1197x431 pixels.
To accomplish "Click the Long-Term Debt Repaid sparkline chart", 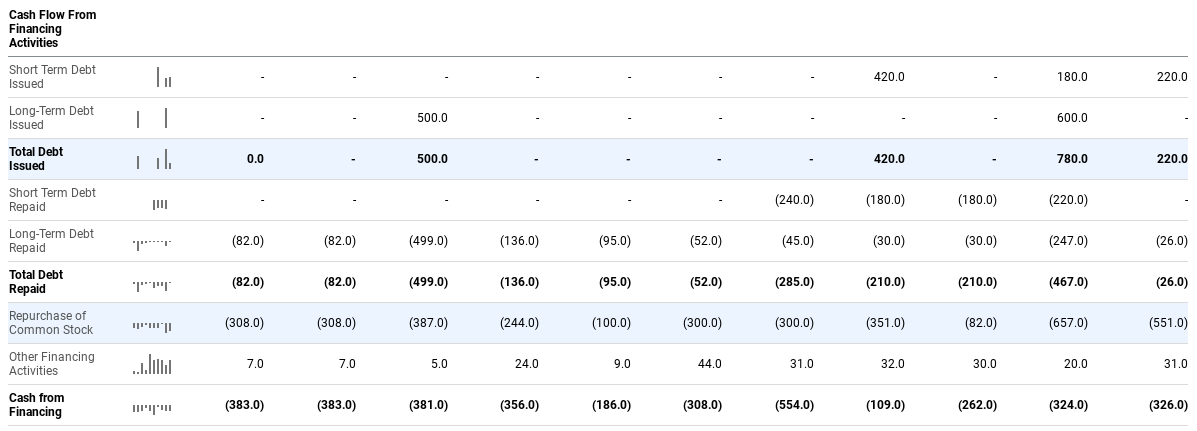I will point(152,242).
